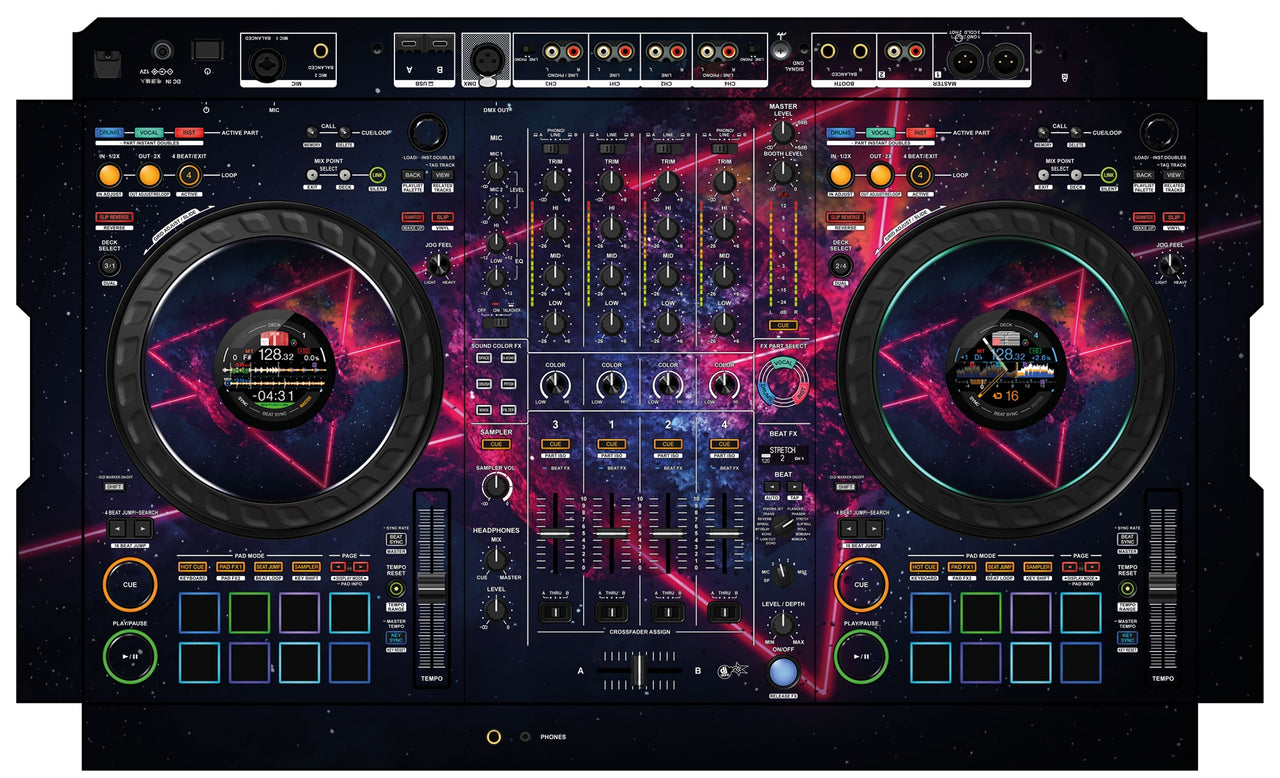Screen dimensions: 1280x778
Task: Go to next pad PAGE on left deck
Action: tap(362, 567)
